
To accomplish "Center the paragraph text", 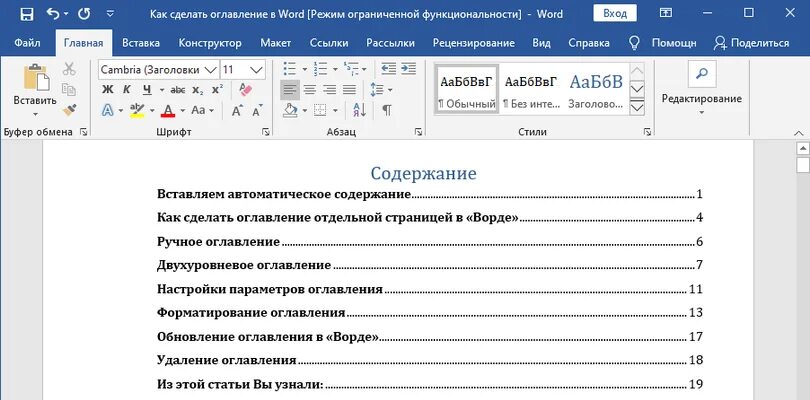I will [310, 90].
